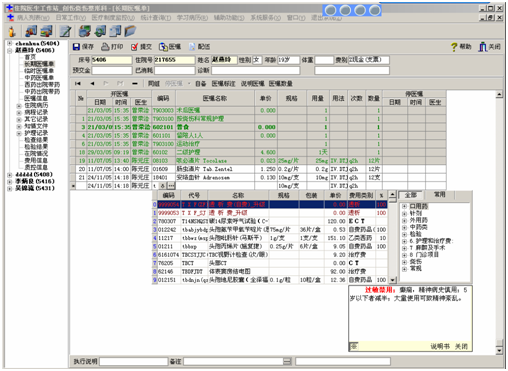Click the notepad with pencil toolbar icon
The height and width of the screenshot is (371, 508).
(x=65, y=31)
